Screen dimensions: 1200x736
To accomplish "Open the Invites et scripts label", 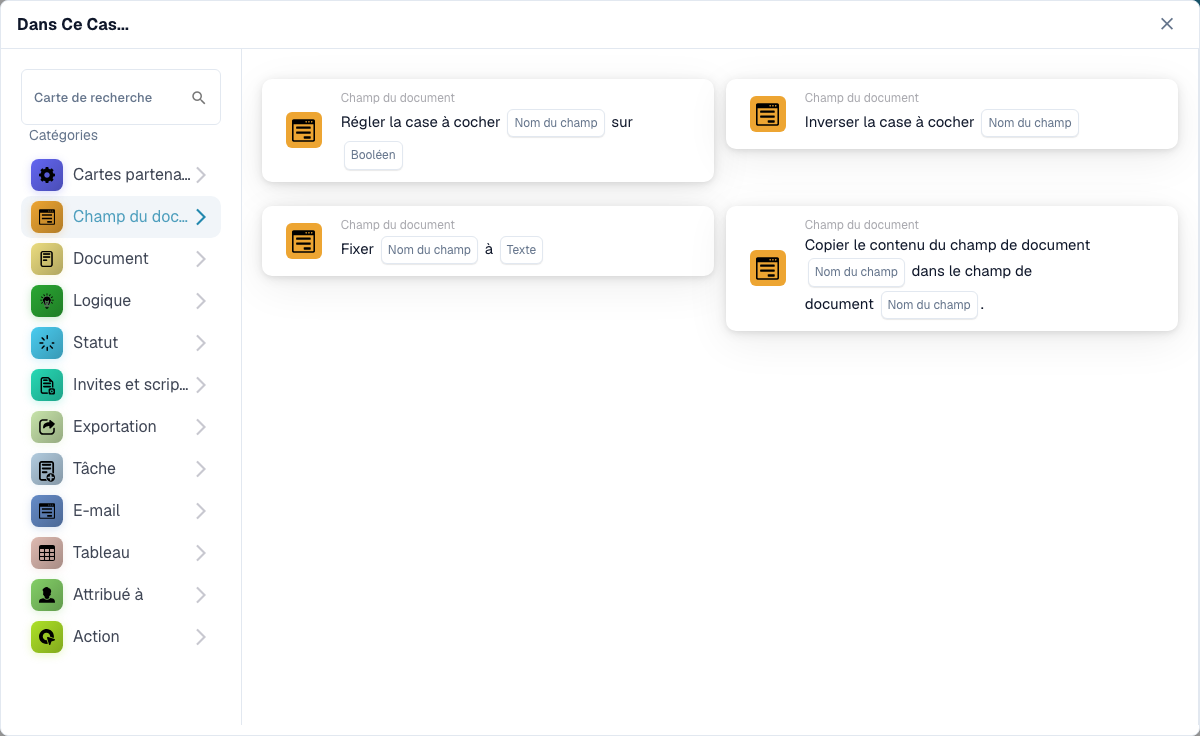I will pos(131,385).
